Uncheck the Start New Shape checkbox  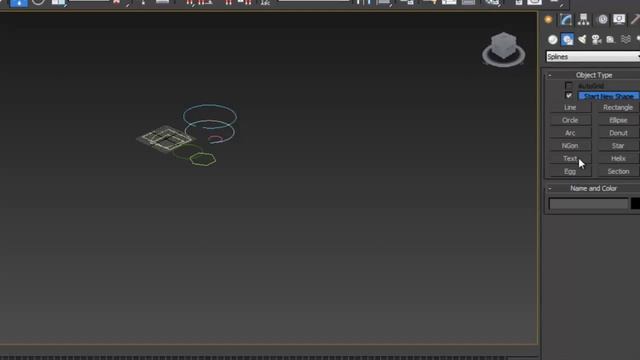click(x=569, y=96)
